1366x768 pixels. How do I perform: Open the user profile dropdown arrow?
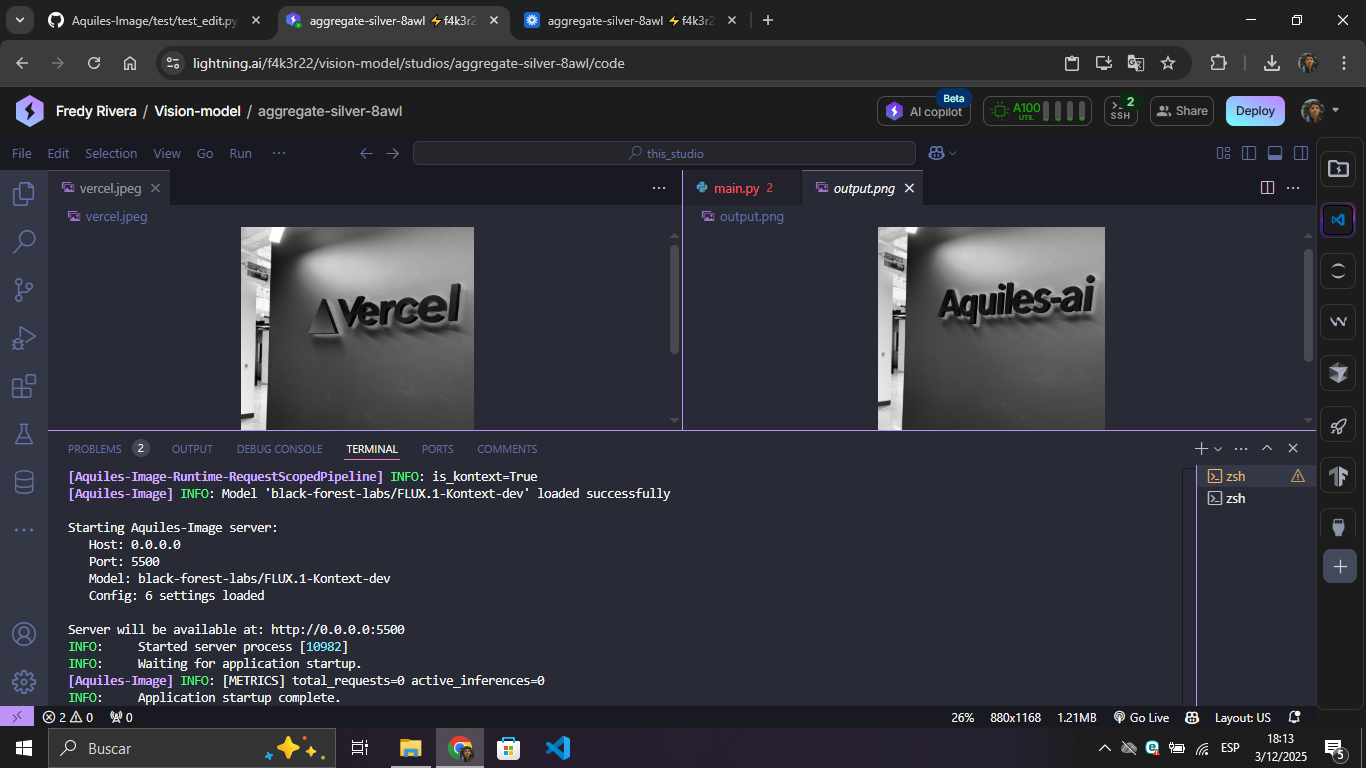click(1335, 110)
